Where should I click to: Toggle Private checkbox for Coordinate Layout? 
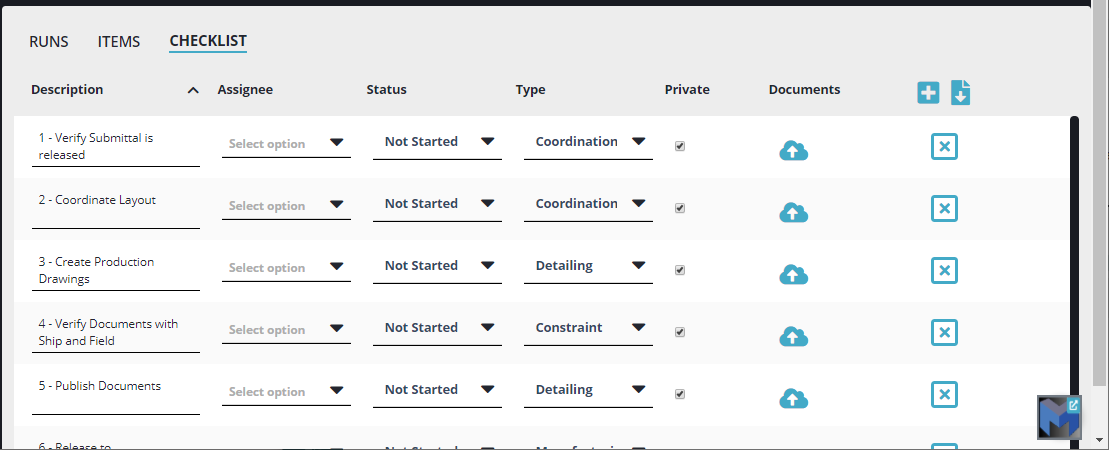click(680, 208)
